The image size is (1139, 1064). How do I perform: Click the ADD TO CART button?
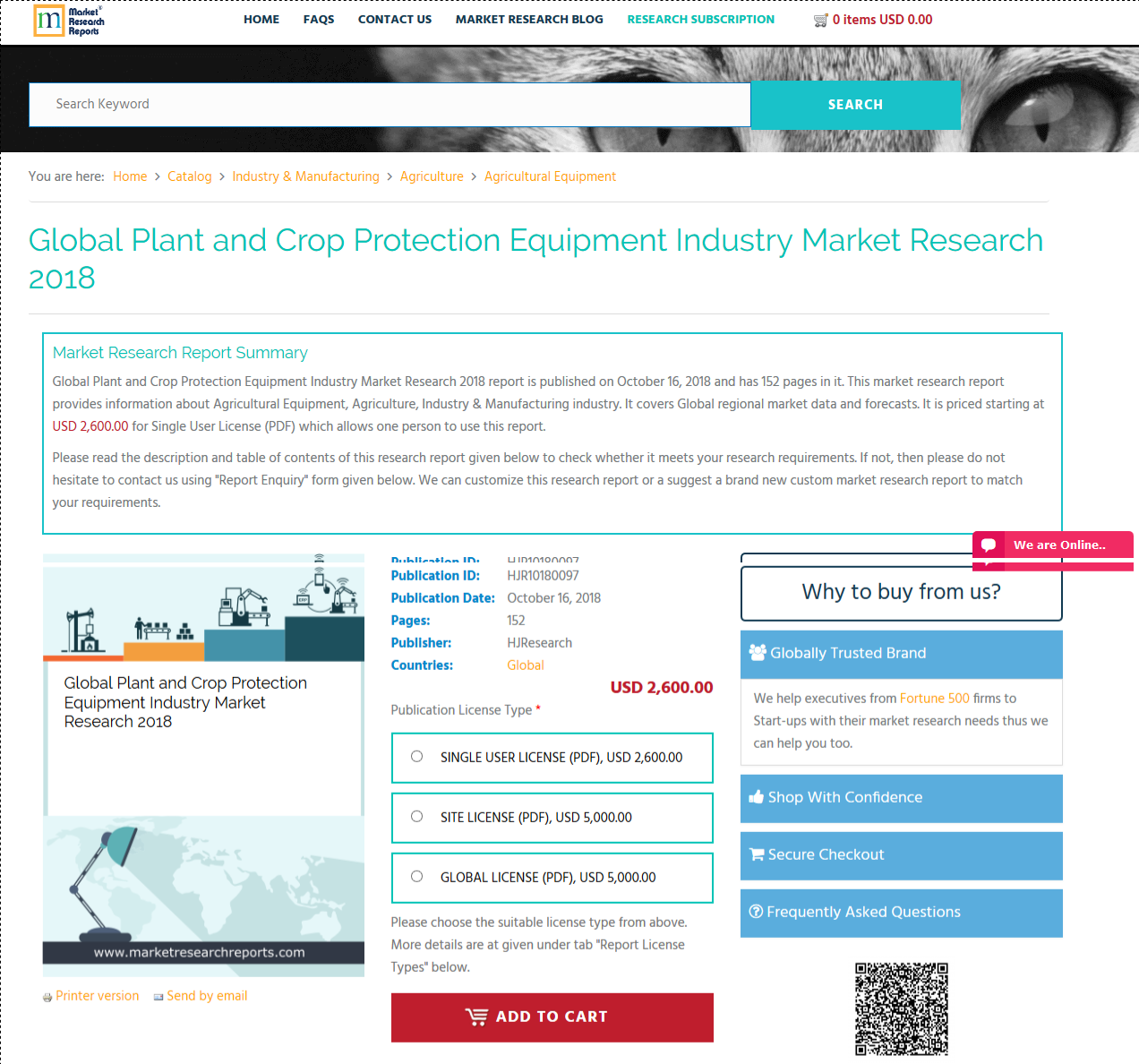tap(552, 1017)
